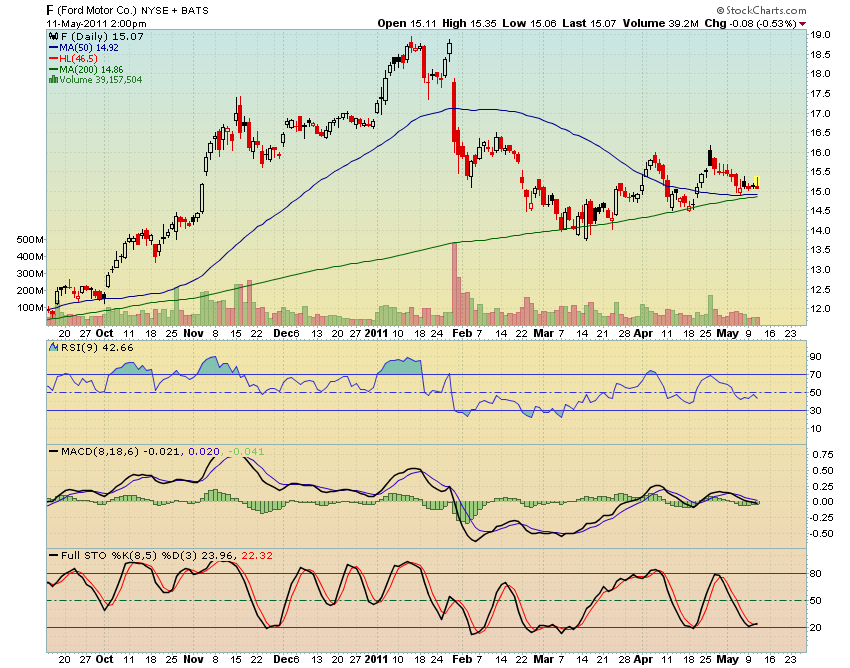This screenshot has width=850, height=668.
Task: Click the RSI 90 level label
Action: 815,357
